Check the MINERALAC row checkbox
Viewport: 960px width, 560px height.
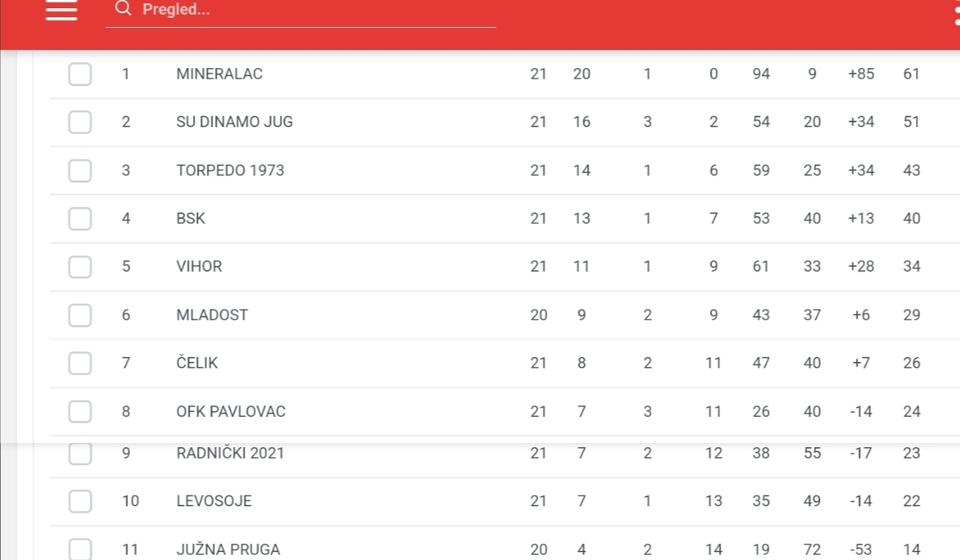tap(80, 74)
